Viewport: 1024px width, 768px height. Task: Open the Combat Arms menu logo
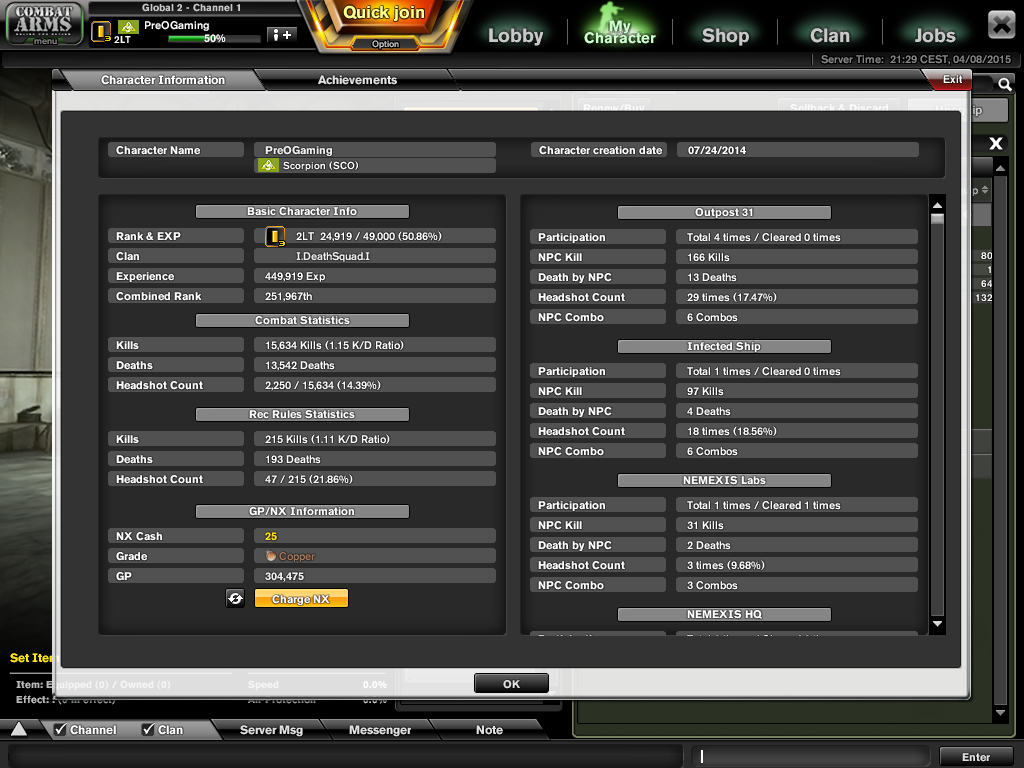pyautogui.click(x=44, y=24)
